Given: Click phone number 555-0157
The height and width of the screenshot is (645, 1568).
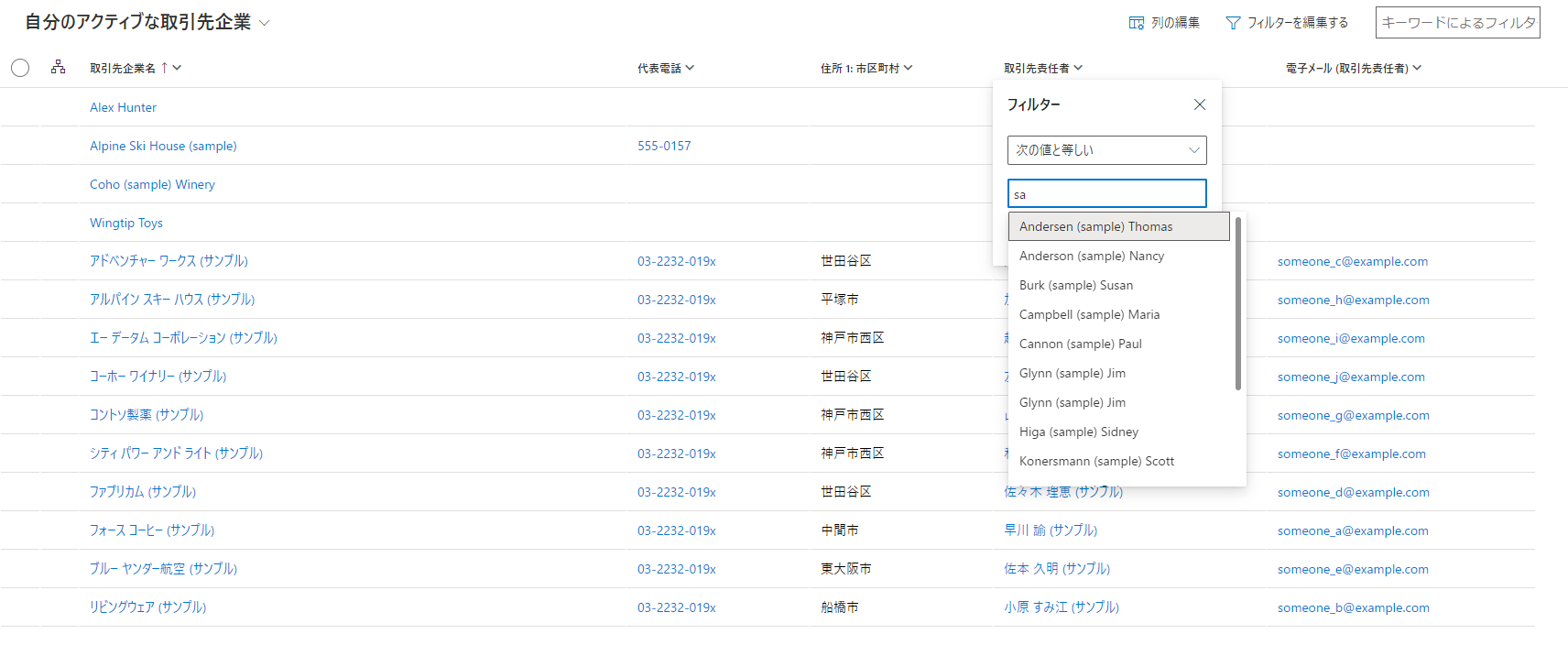Looking at the screenshot, I should coord(664,146).
